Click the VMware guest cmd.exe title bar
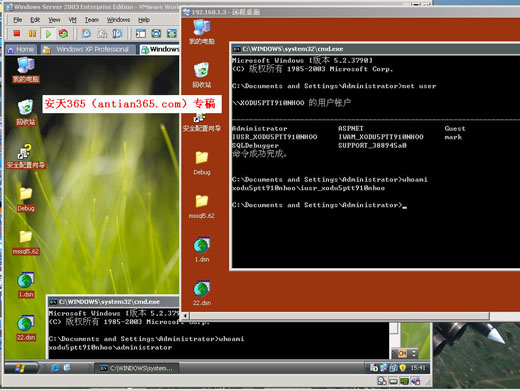This screenshot has height=391, width=520. tap(113, 302)
